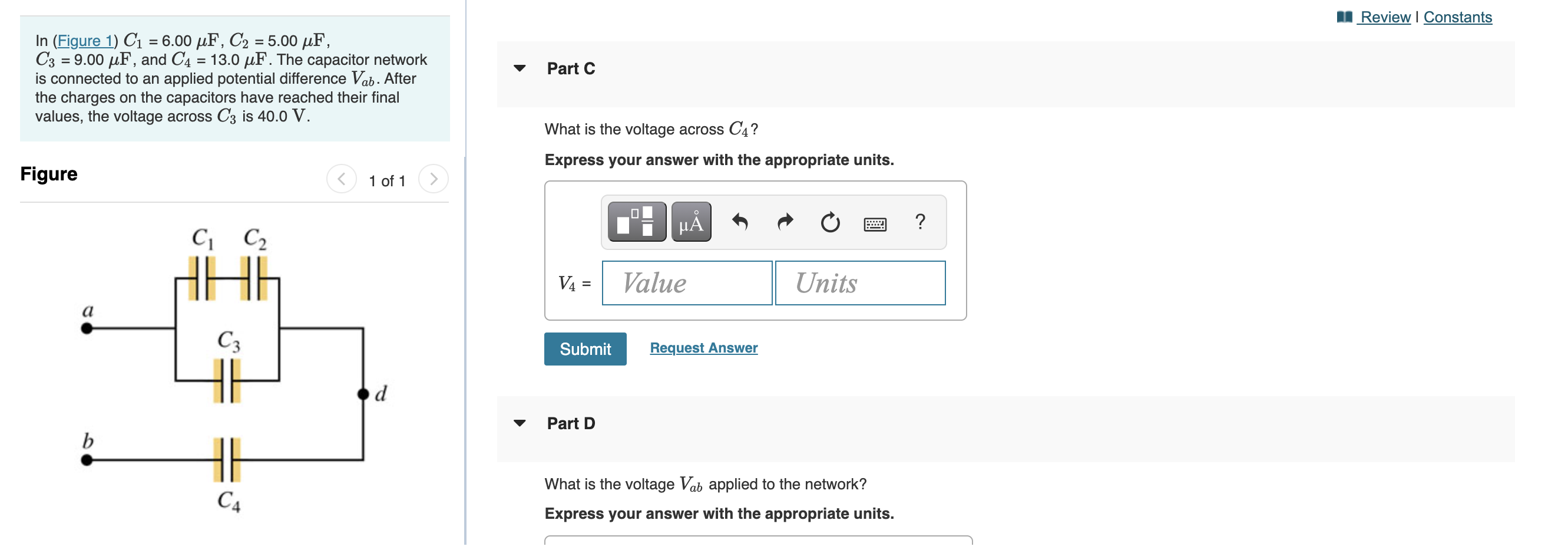This screenshot has height=553, width=1568.
Task: Open the equation templates palette
Action: pos(637,222)
